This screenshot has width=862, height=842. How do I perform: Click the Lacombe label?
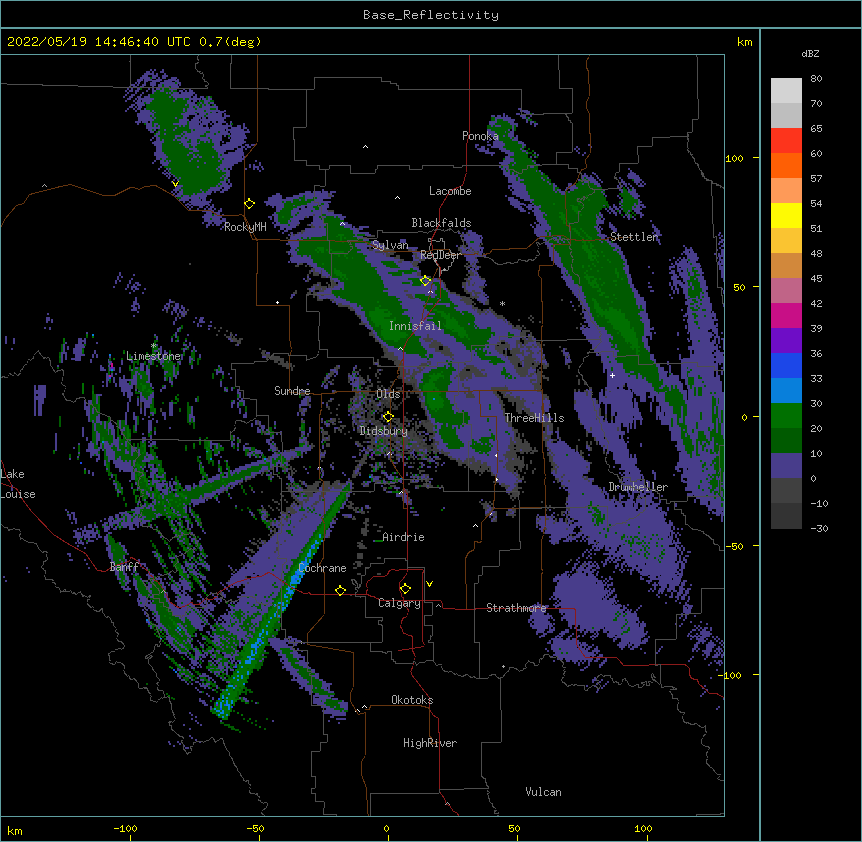pos(450,191)
